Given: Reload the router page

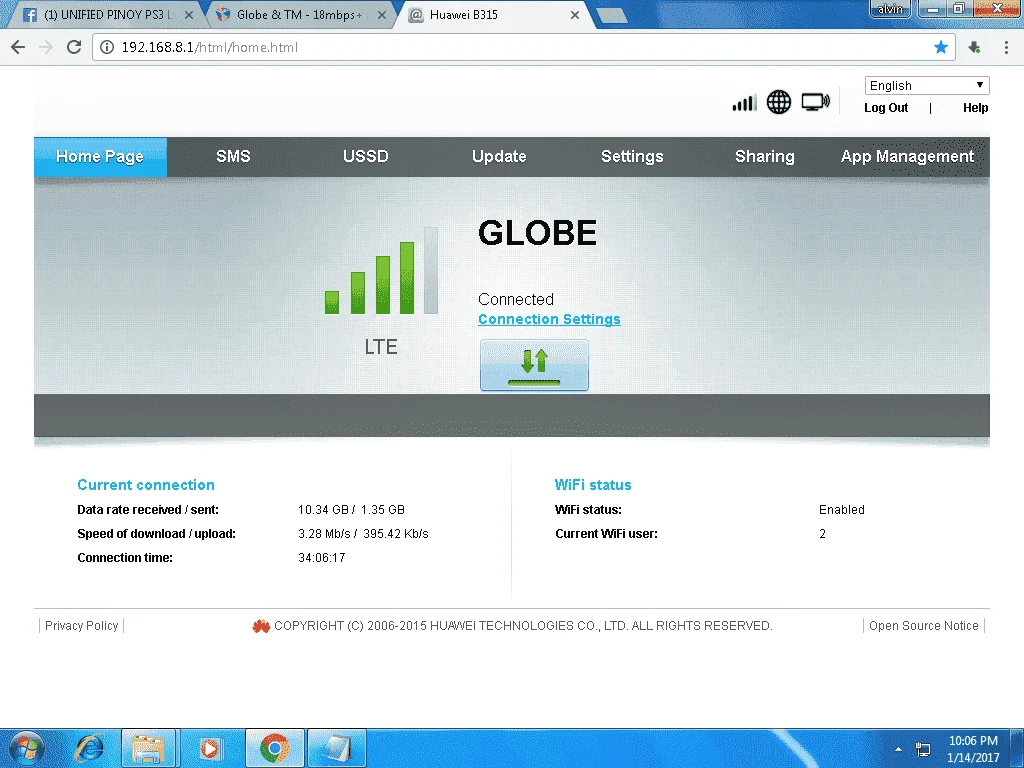Looking at the screenshot, I should click(74, 47).
